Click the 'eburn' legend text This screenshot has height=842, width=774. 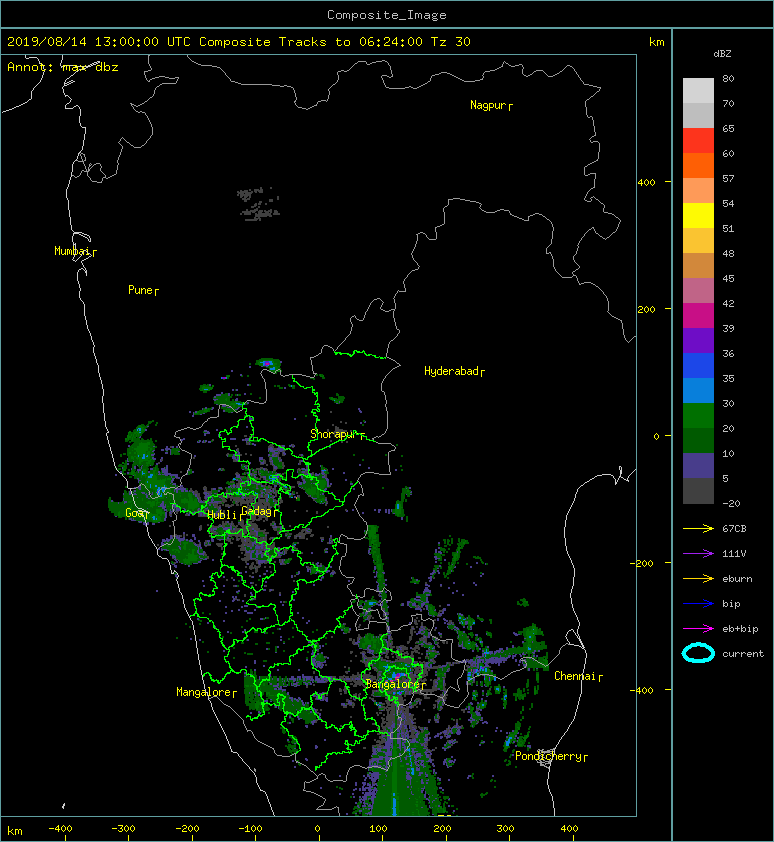pyautogui.click(x=737, y=579)
